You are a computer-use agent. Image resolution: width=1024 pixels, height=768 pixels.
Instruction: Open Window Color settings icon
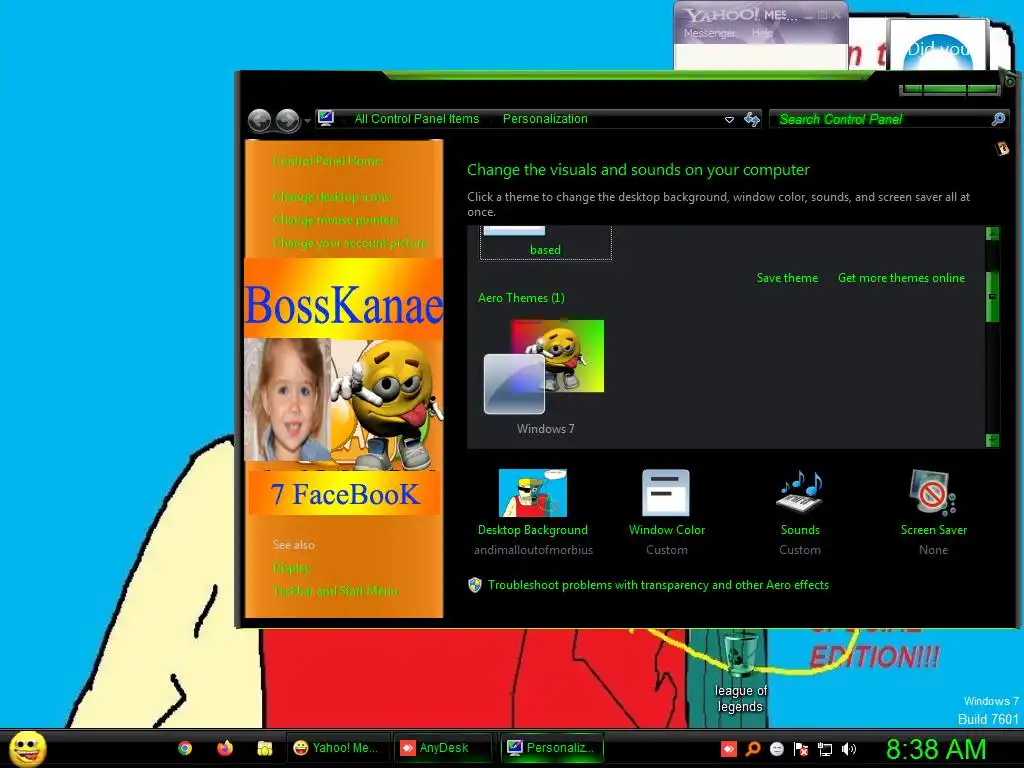click(x=666, y=493)
